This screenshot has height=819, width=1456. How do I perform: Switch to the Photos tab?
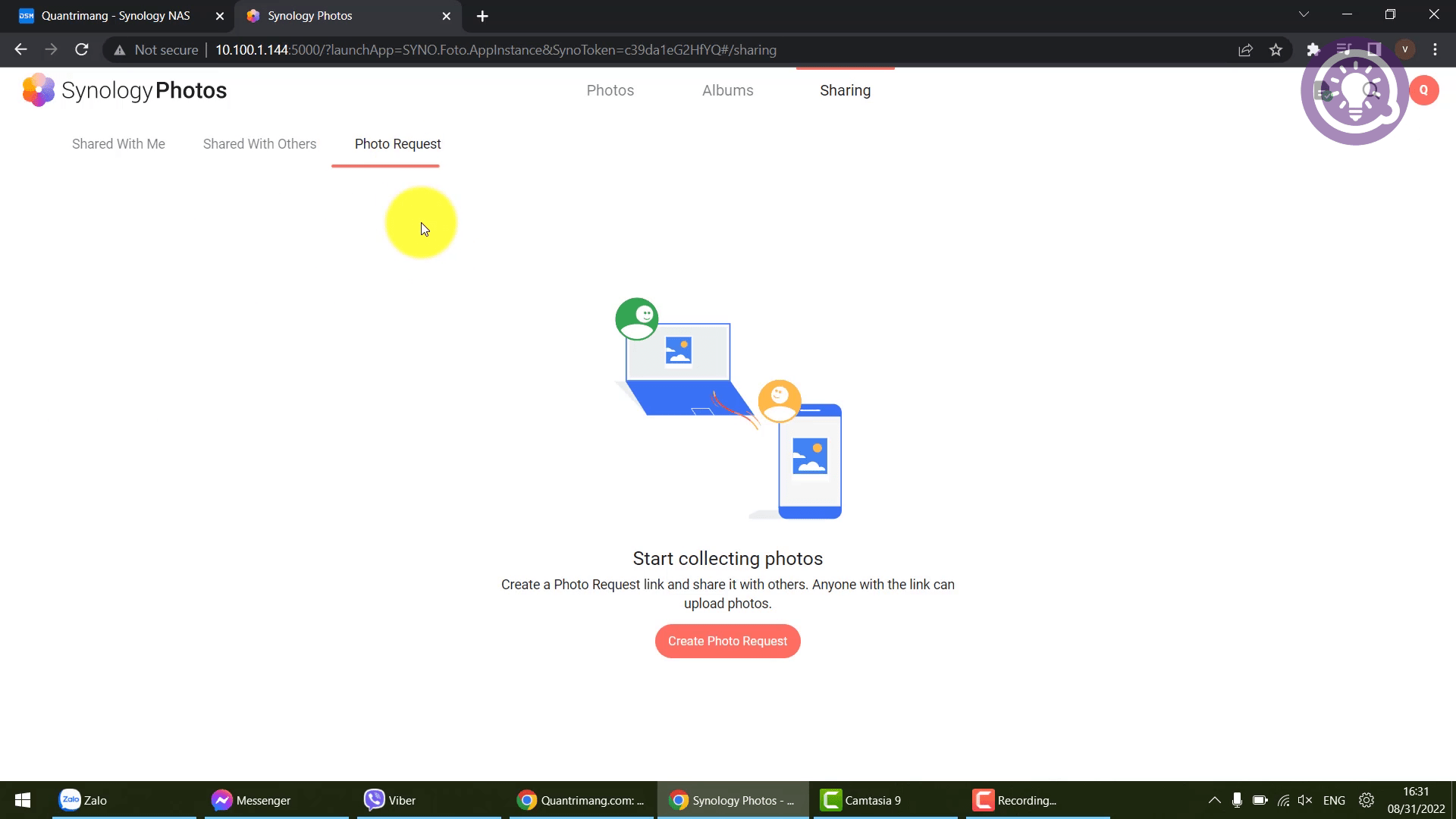point(610,90)
